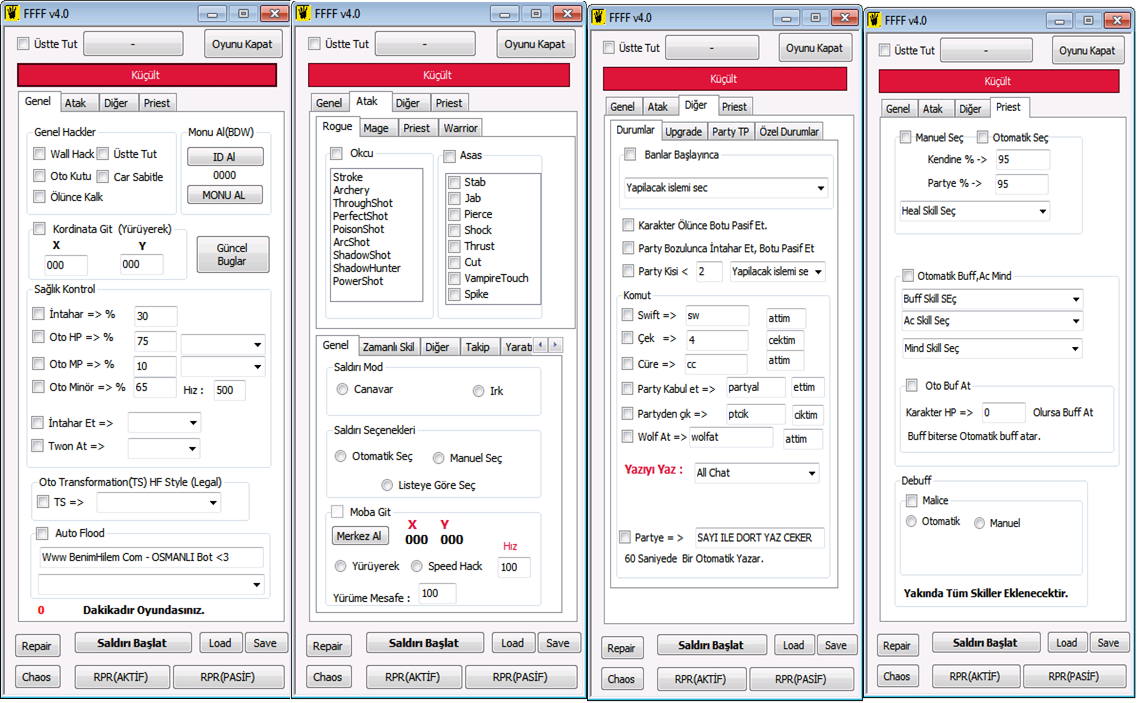Open the Güncel Buglar button

click(232, 255)
